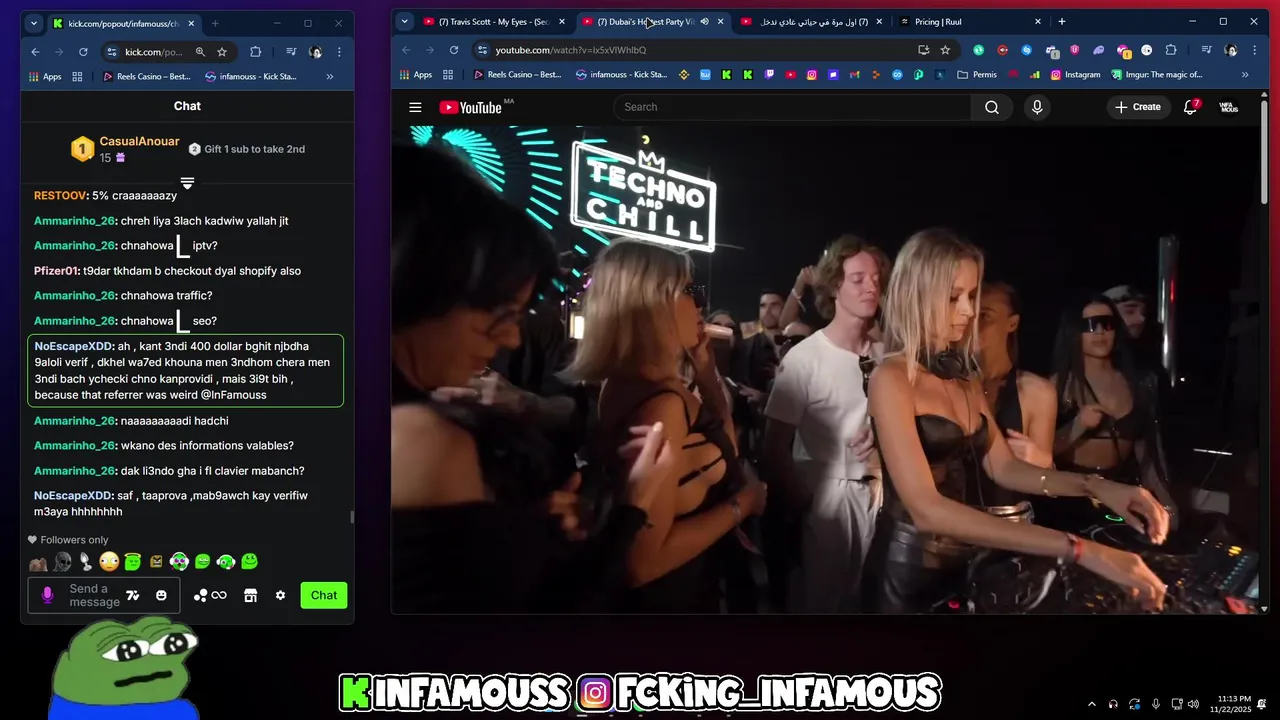Screen dimensions: 1280x720
Task: Click username Pfizer01 in chat
Action: coord(56,271)
